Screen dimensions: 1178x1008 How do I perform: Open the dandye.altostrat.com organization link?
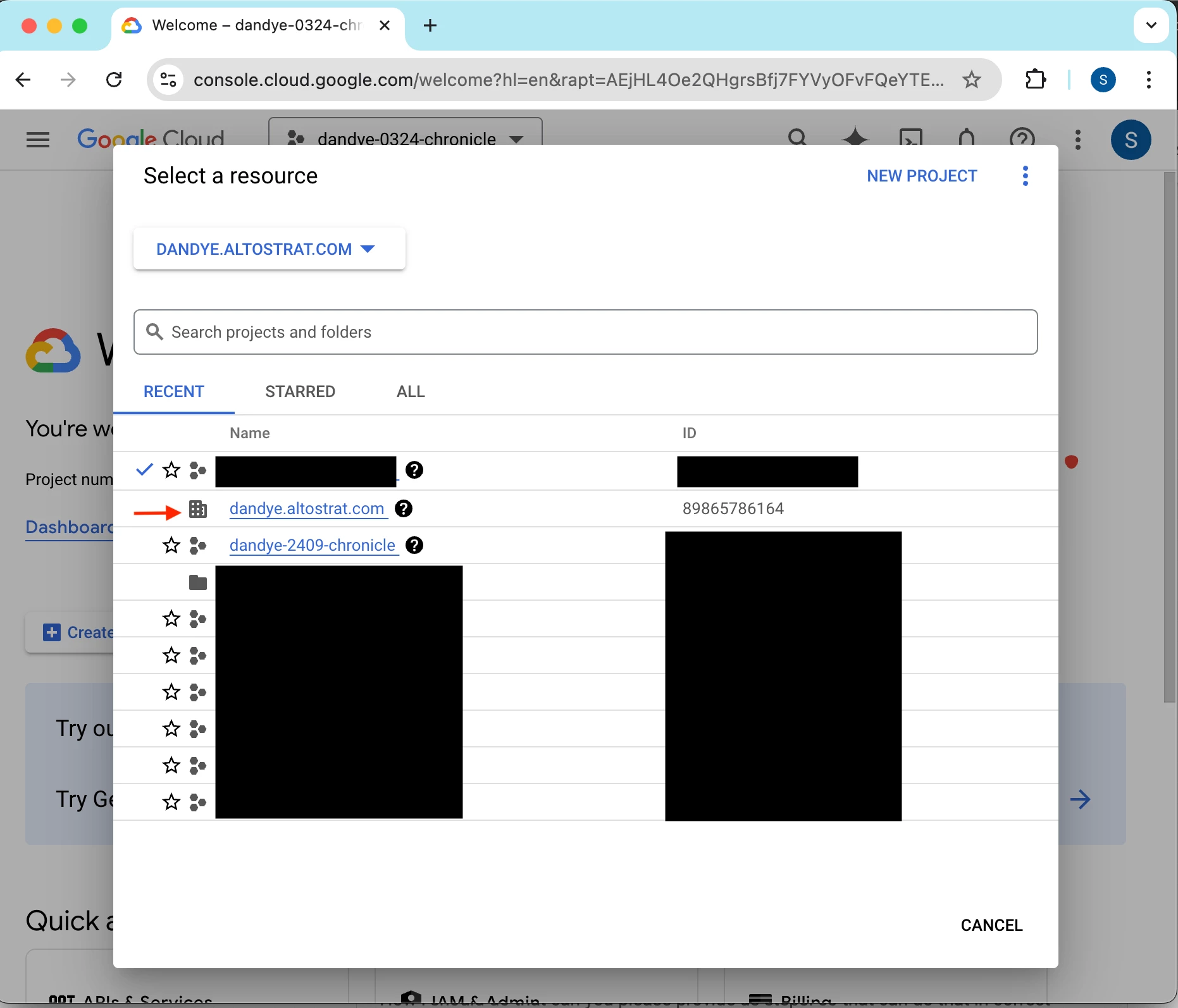point(307,508)
